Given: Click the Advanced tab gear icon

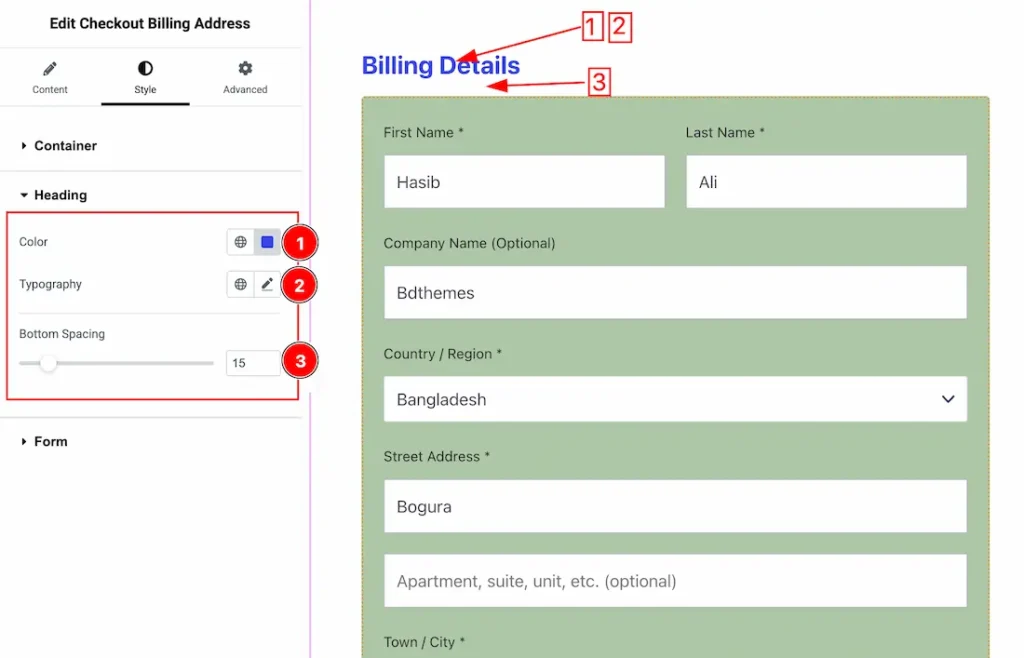Looking at the screenshot, I should (x=245, y=69).
